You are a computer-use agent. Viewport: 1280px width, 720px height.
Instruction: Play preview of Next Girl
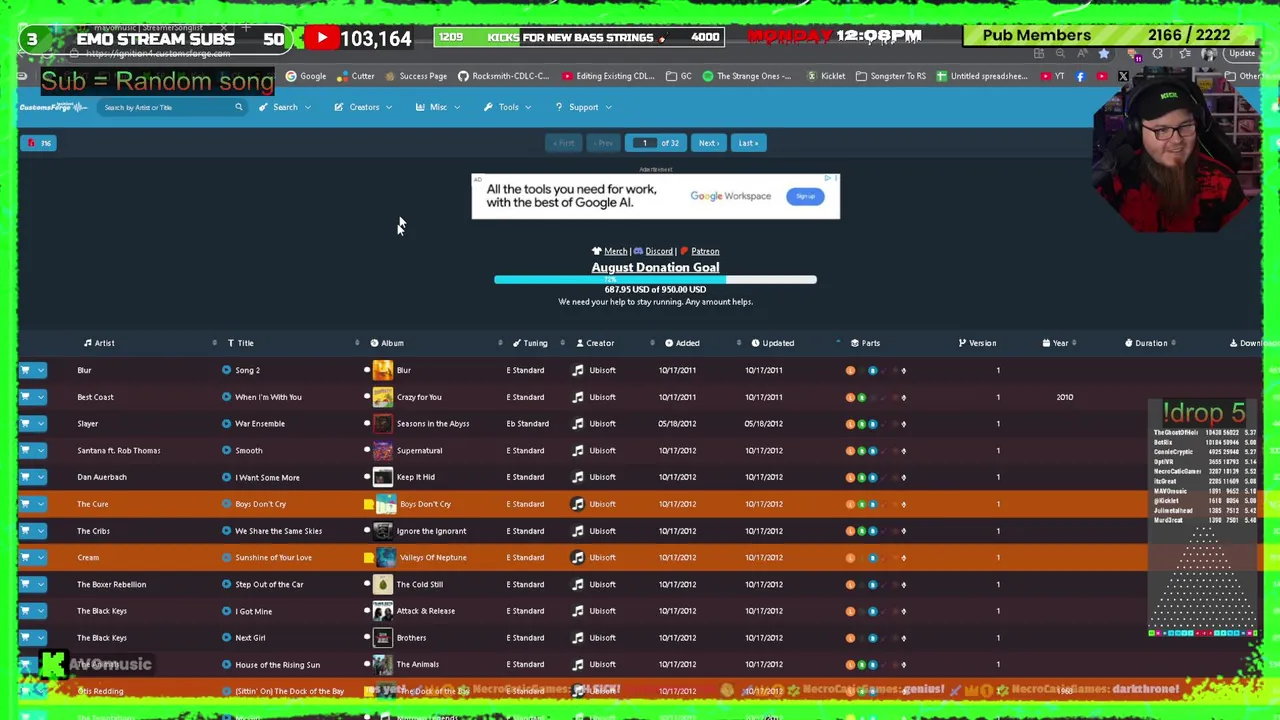[227, 638]
